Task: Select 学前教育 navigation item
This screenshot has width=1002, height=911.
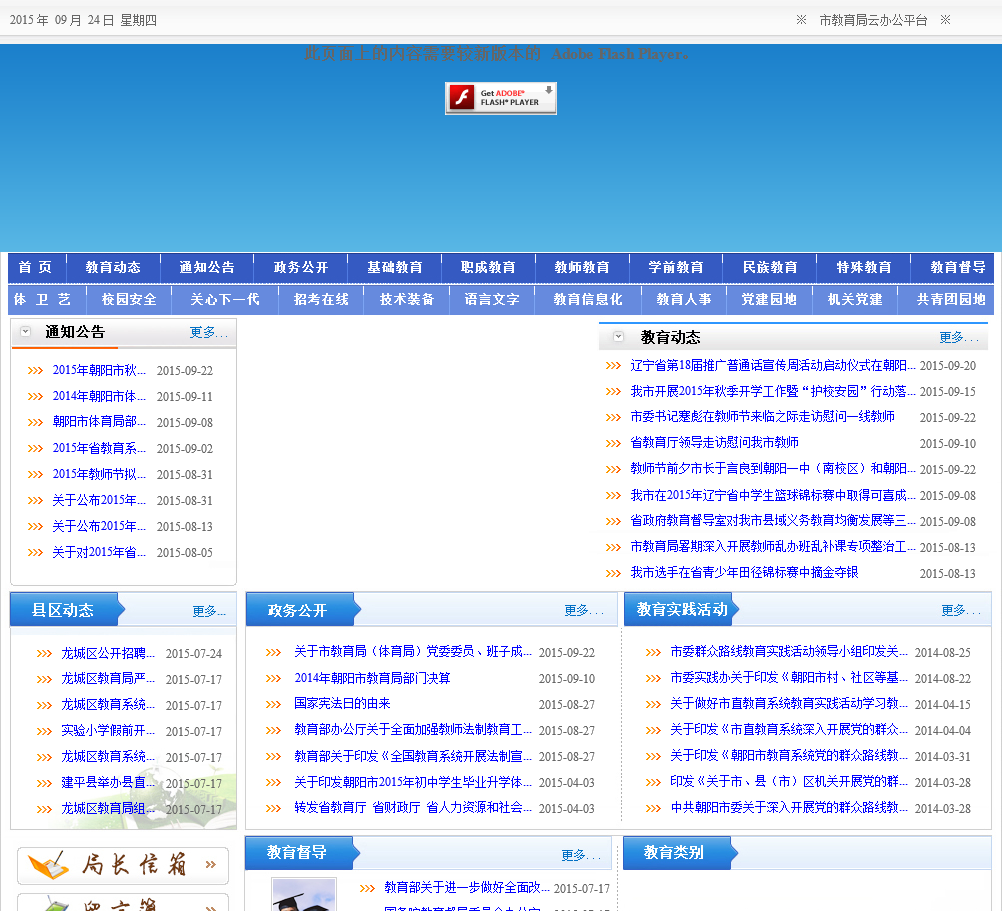Action: 676,267
